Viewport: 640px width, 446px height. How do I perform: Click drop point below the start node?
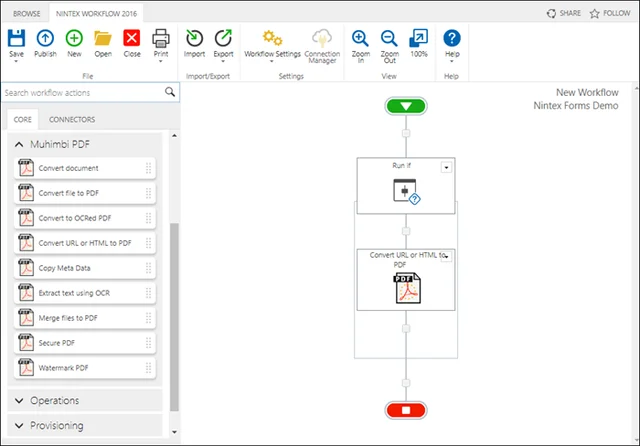(406, 133)
